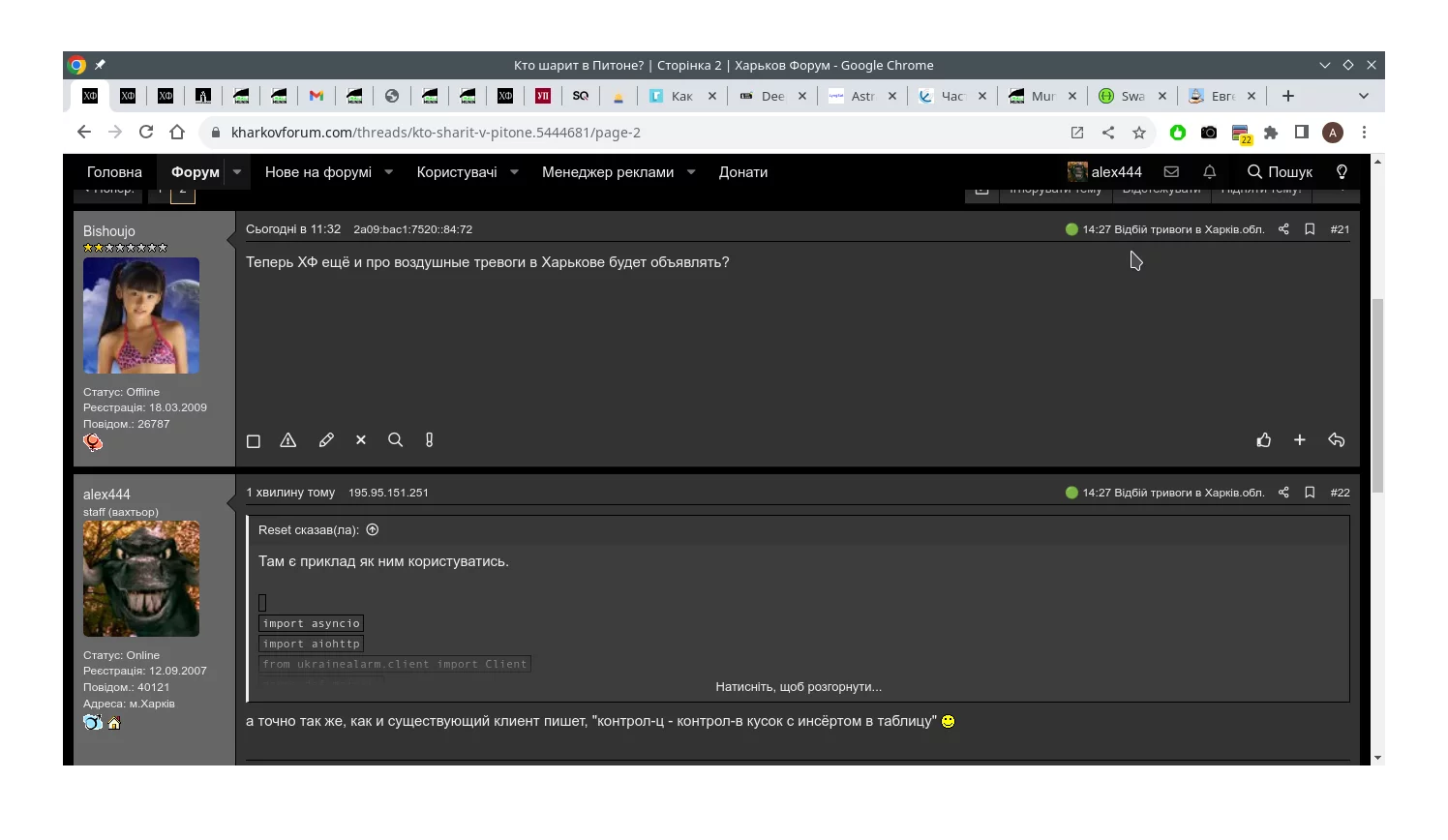The height and width of the screenshot is (840, 1448).
Task: Click the page vertical scrollbar thumb
Action: pos(1377,396)
